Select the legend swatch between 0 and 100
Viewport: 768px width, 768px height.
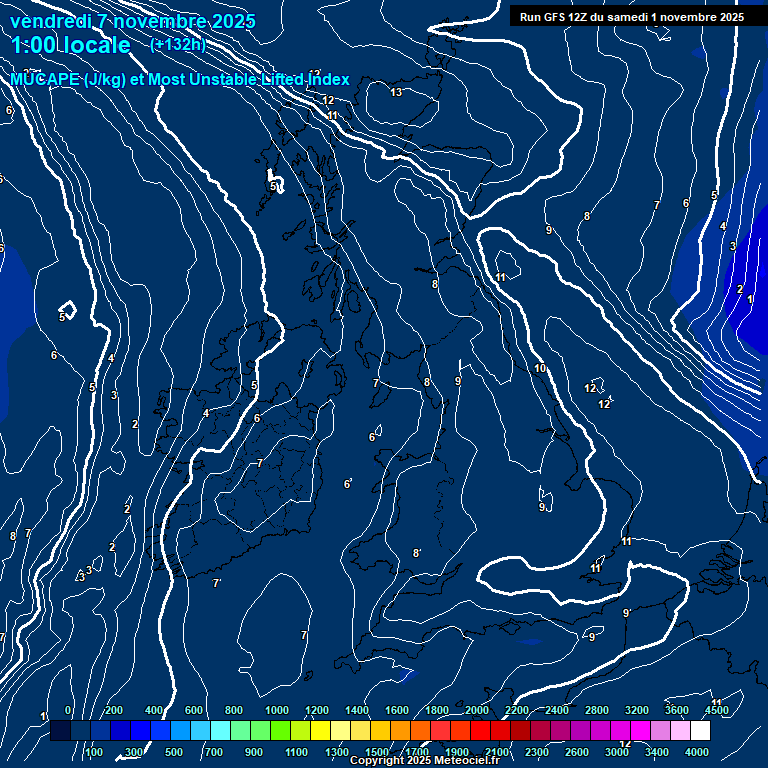pos(80,730)
